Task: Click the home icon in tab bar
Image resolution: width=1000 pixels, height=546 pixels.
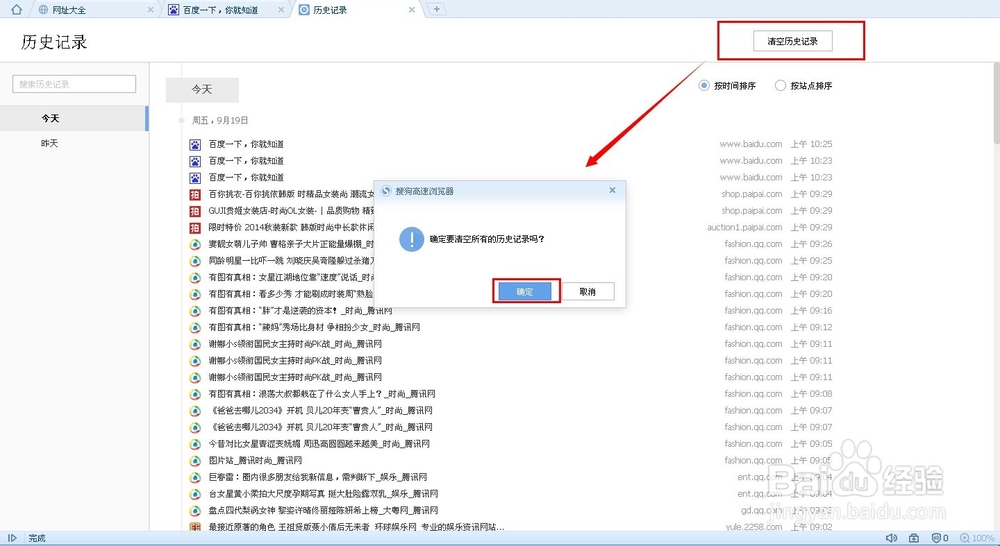Action: click(17, 9)
